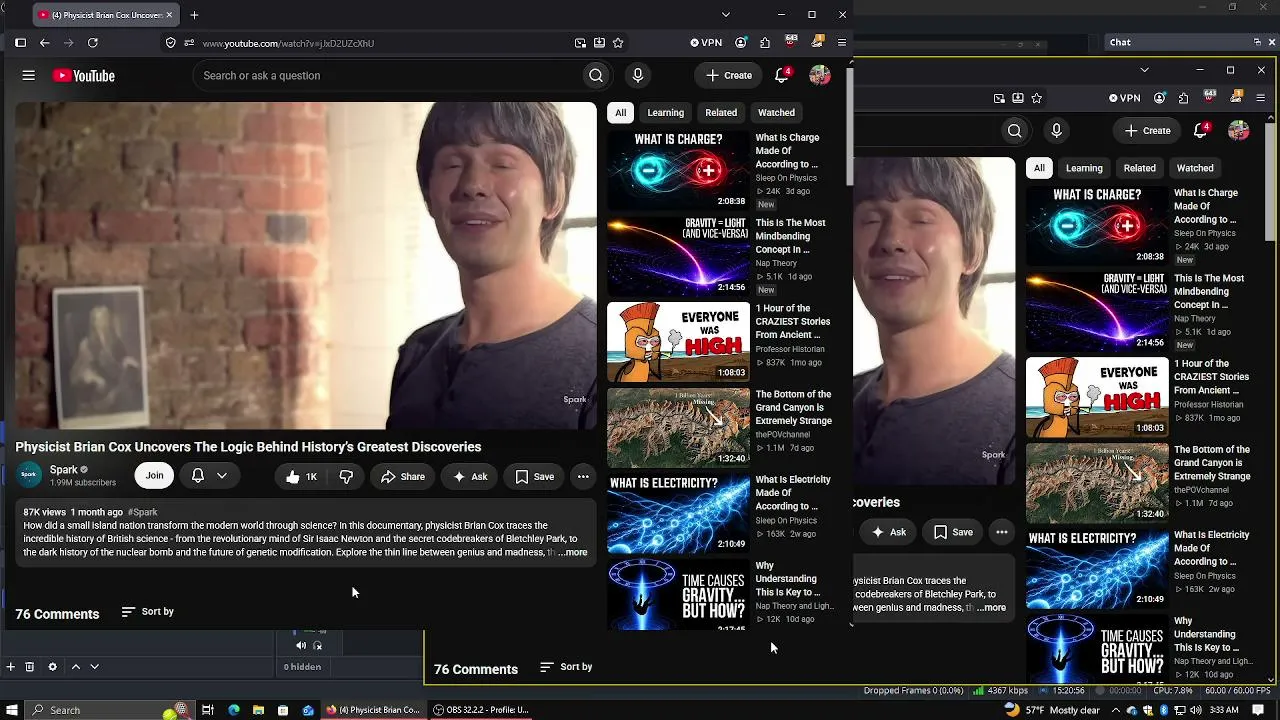Reload the YouTube page

[93, 43]
